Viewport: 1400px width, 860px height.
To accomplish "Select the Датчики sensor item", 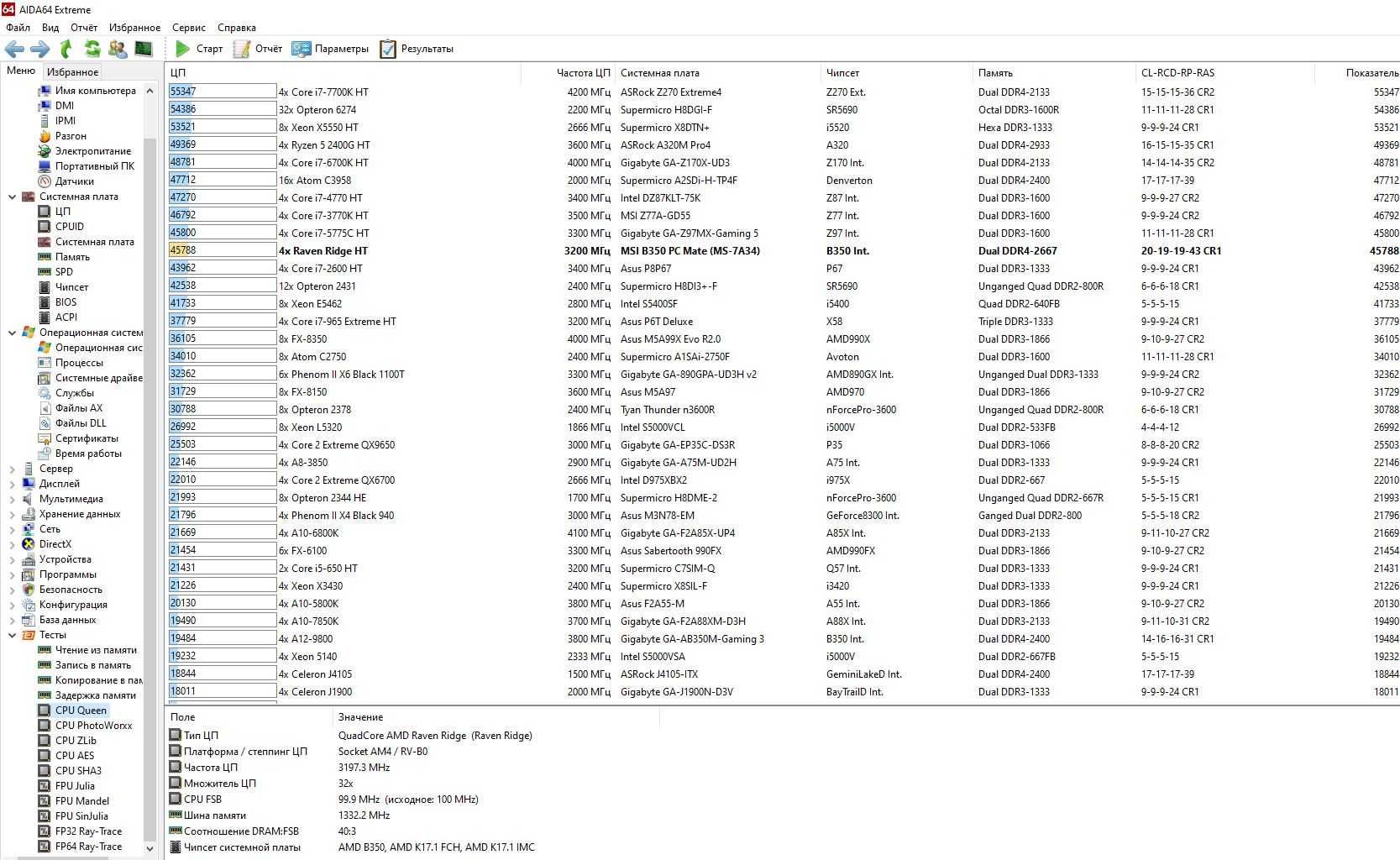I will (x=74, y=181).
